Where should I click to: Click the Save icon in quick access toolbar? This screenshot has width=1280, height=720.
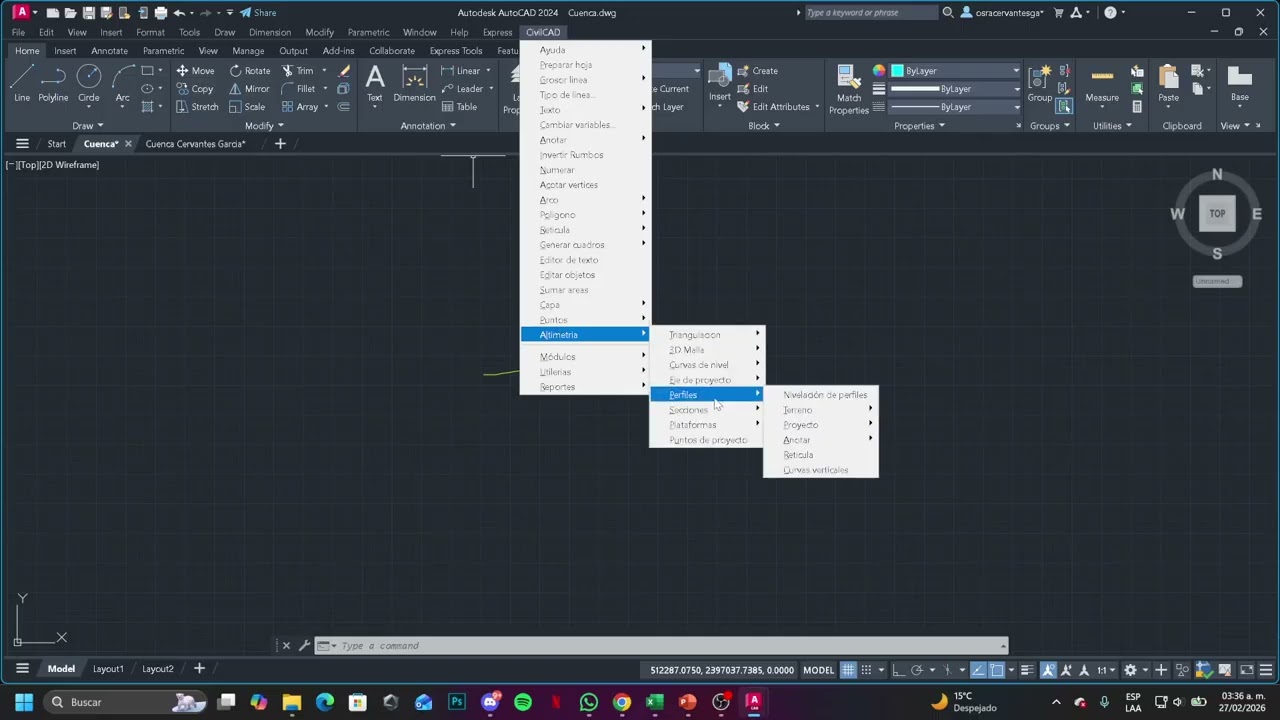[x=89, y=13]
